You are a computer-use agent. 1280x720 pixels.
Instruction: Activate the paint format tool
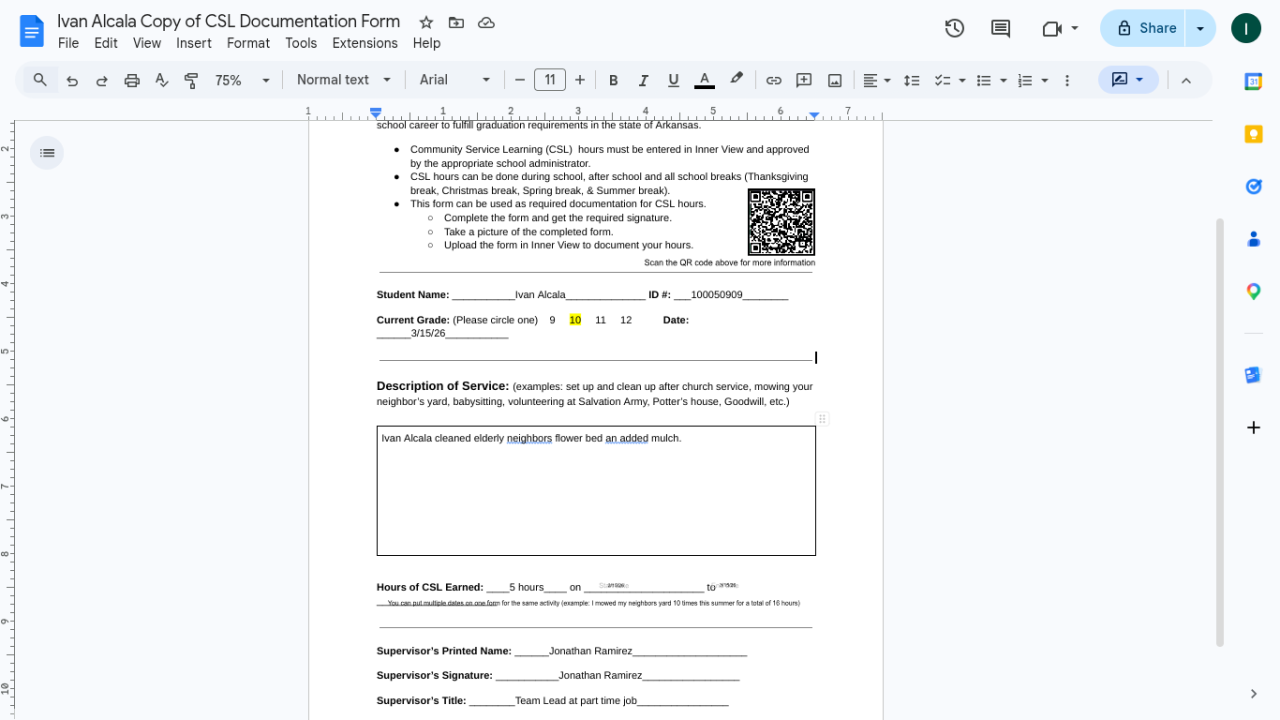(191, 80)
